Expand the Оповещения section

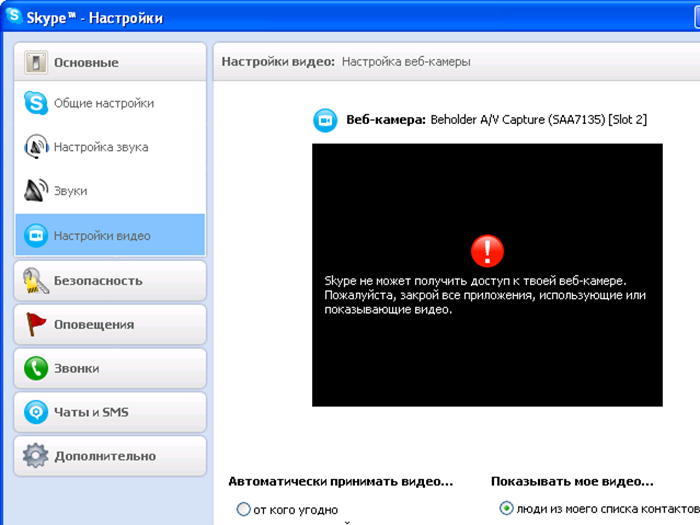pyautogui.click(x=110, y=325)
